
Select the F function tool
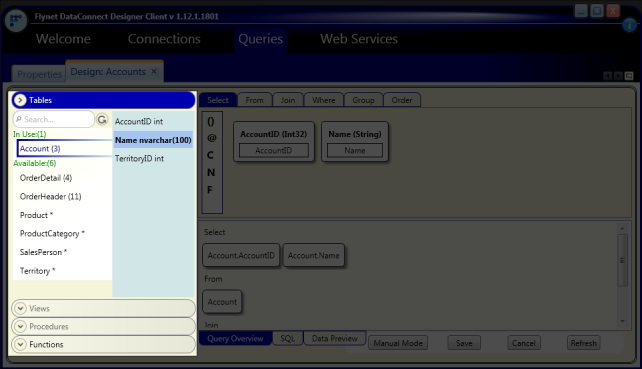pyautogui.click(x=210, y=190)
